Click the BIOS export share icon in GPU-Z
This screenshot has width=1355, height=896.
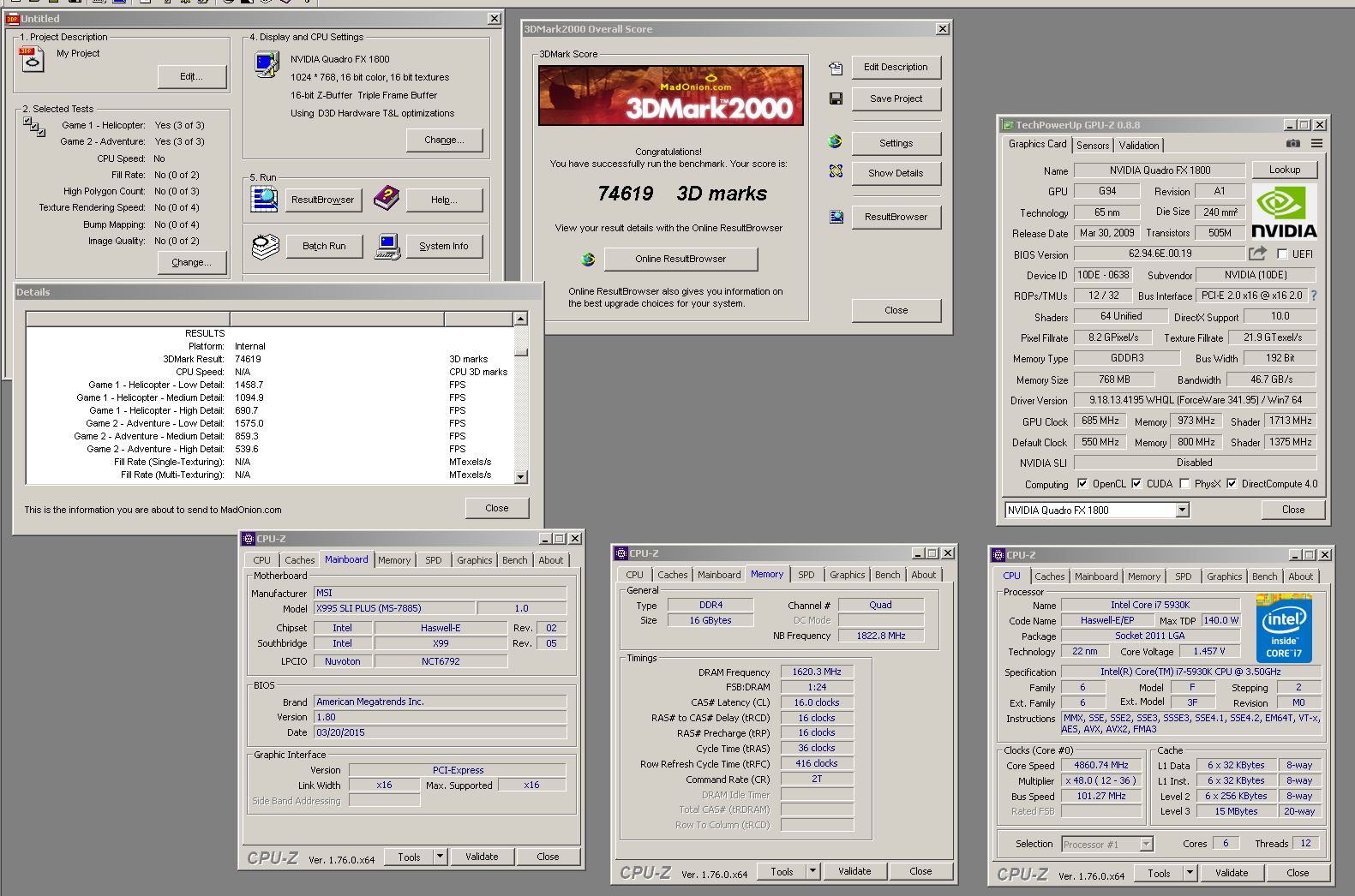tap(1257, 253)
